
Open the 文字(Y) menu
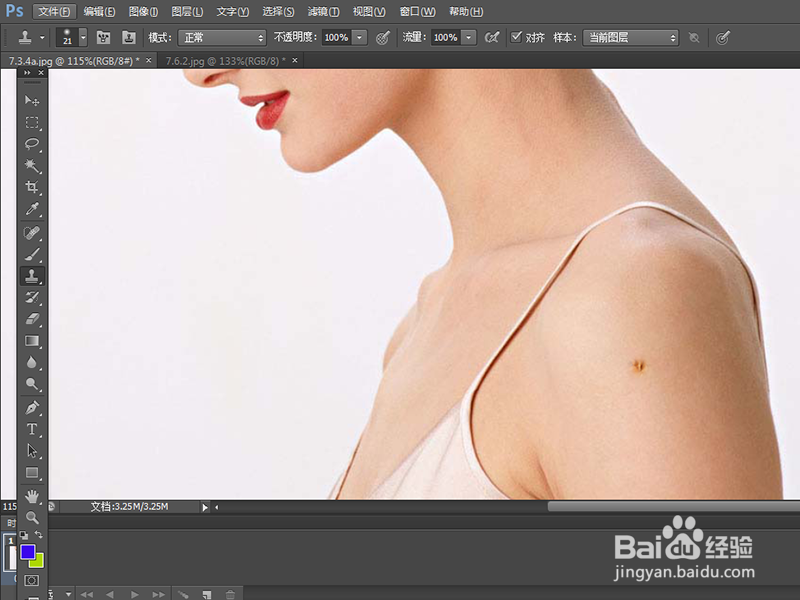[x=233, y=12]
